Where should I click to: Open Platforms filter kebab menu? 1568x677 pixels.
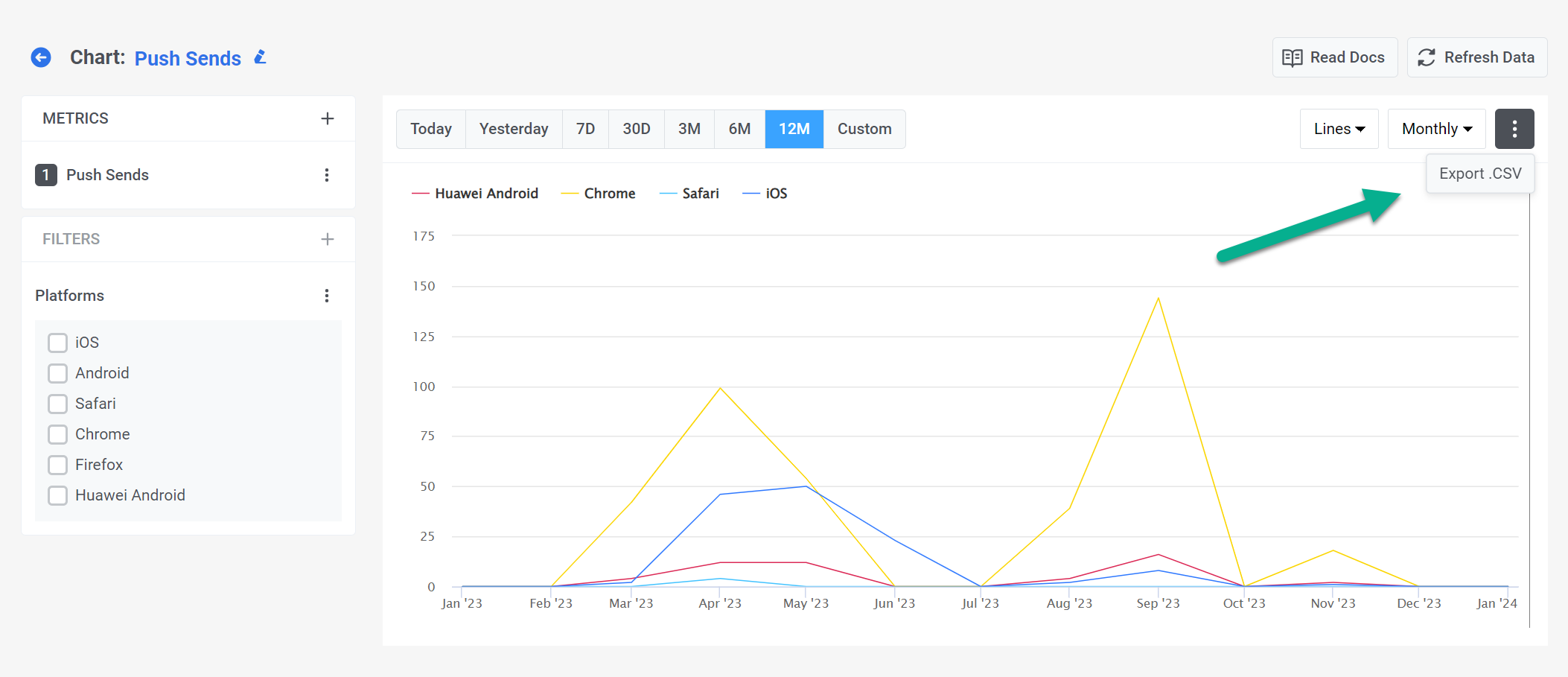(326, 296)
